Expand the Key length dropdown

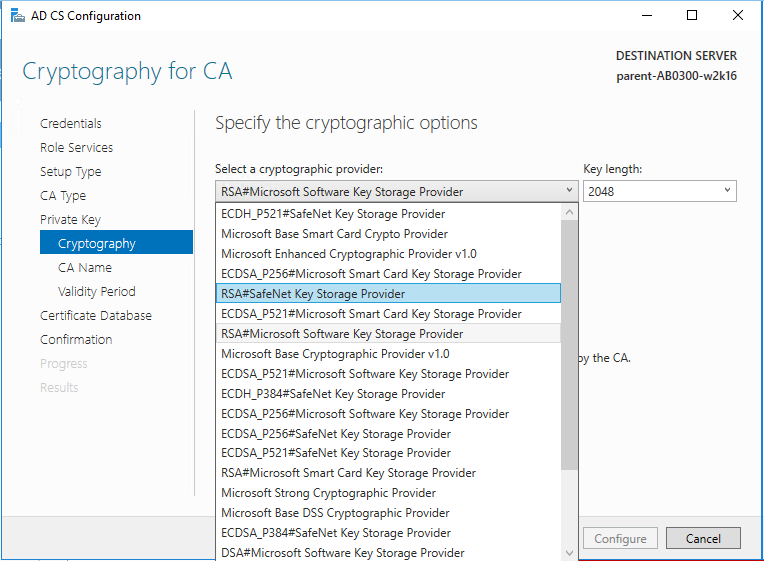(x=660, y=191)
